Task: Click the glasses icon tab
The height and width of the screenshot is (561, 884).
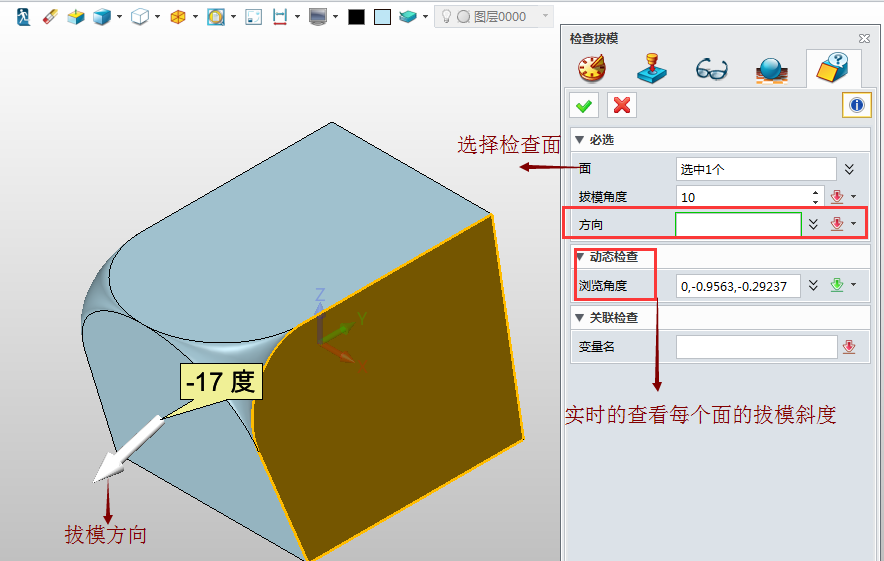Action: coord(711,69)
